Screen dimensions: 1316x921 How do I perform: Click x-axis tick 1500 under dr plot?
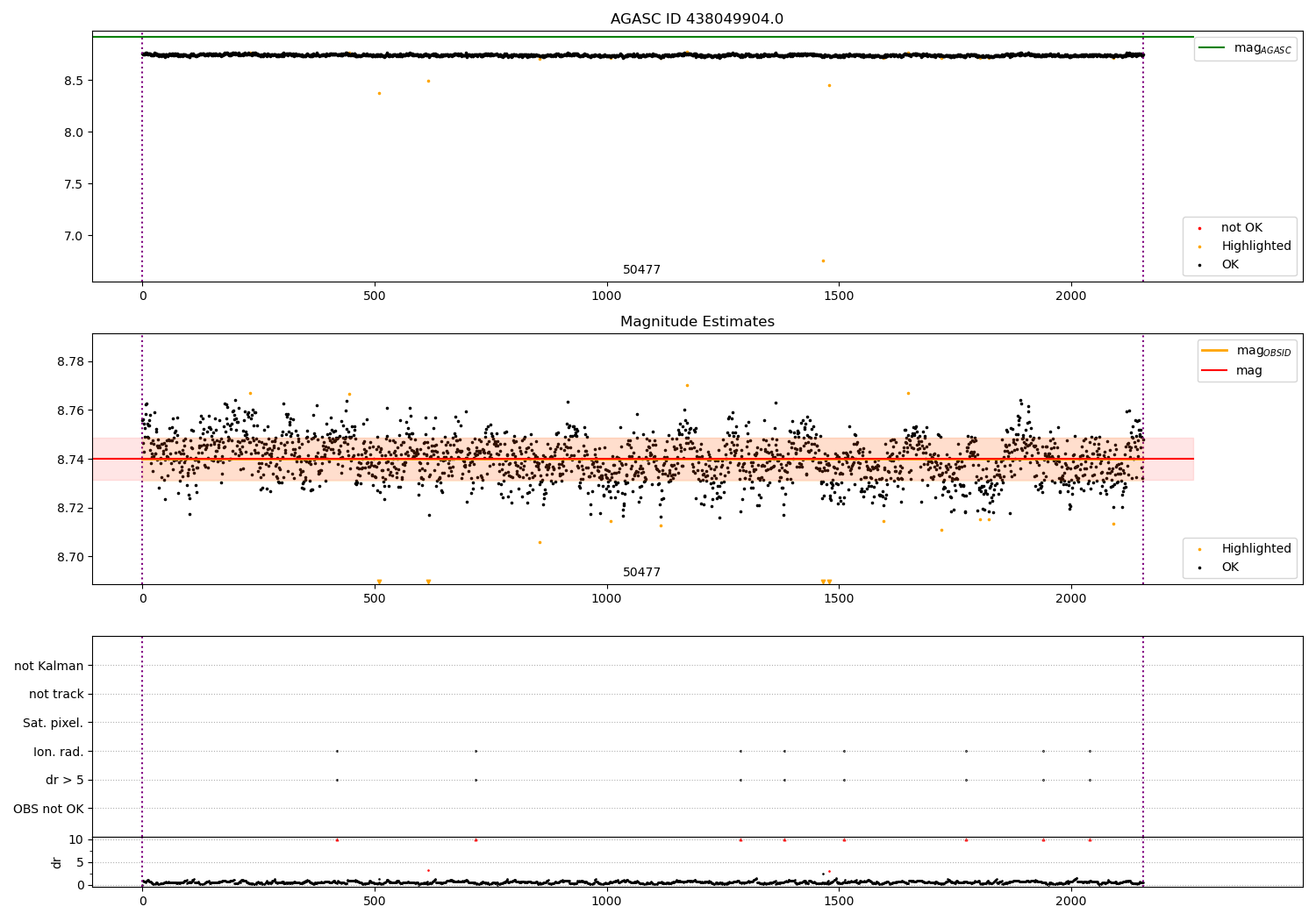[839, 902]
